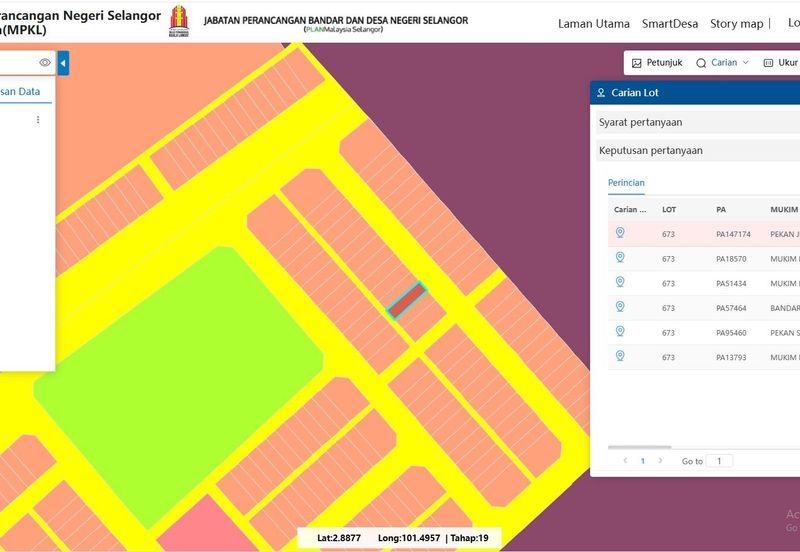Locate lot 673 with PA51434 pin icon

click(620, 282)
